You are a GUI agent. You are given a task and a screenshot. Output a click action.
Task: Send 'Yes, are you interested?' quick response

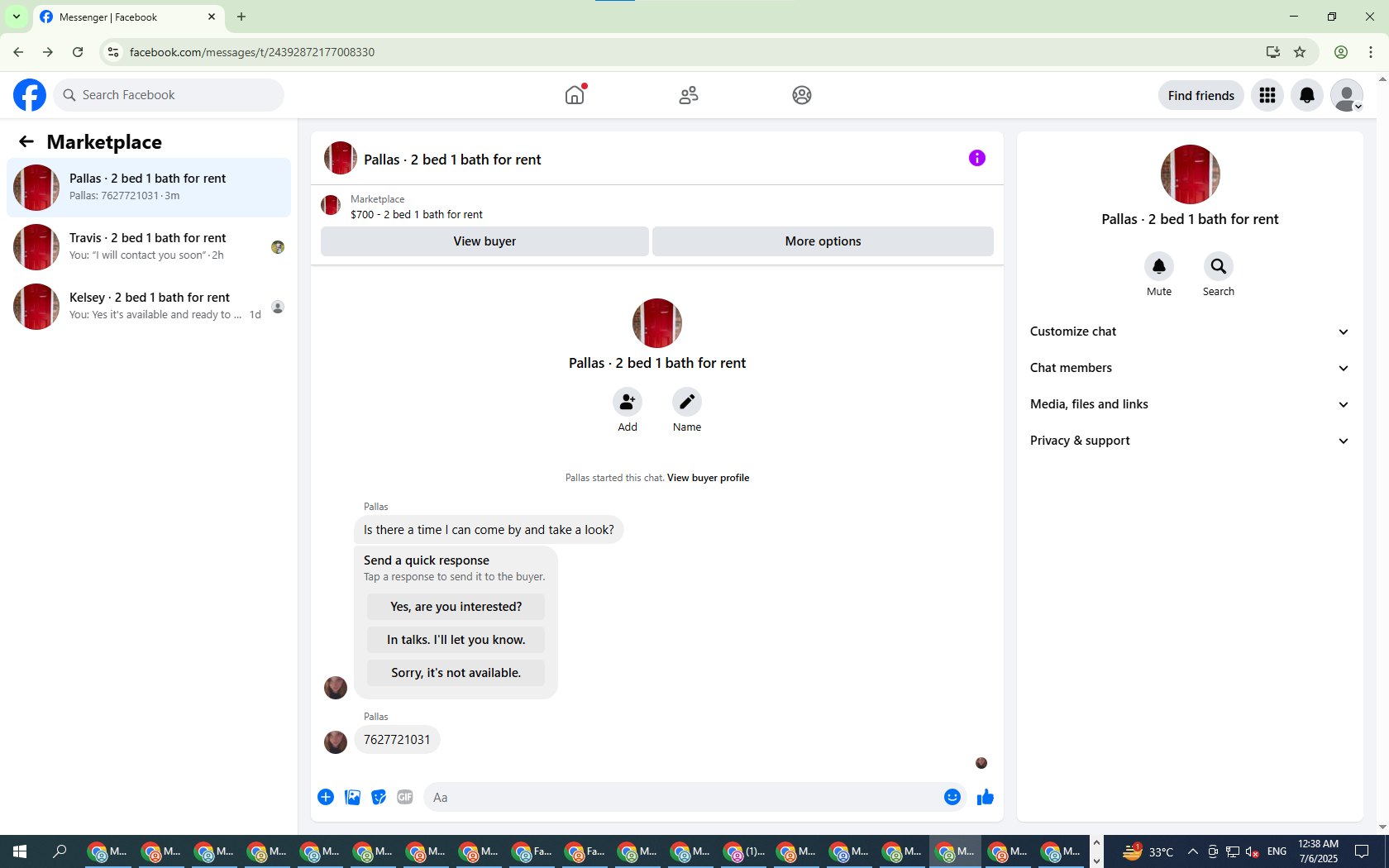(x=456, y=607)
